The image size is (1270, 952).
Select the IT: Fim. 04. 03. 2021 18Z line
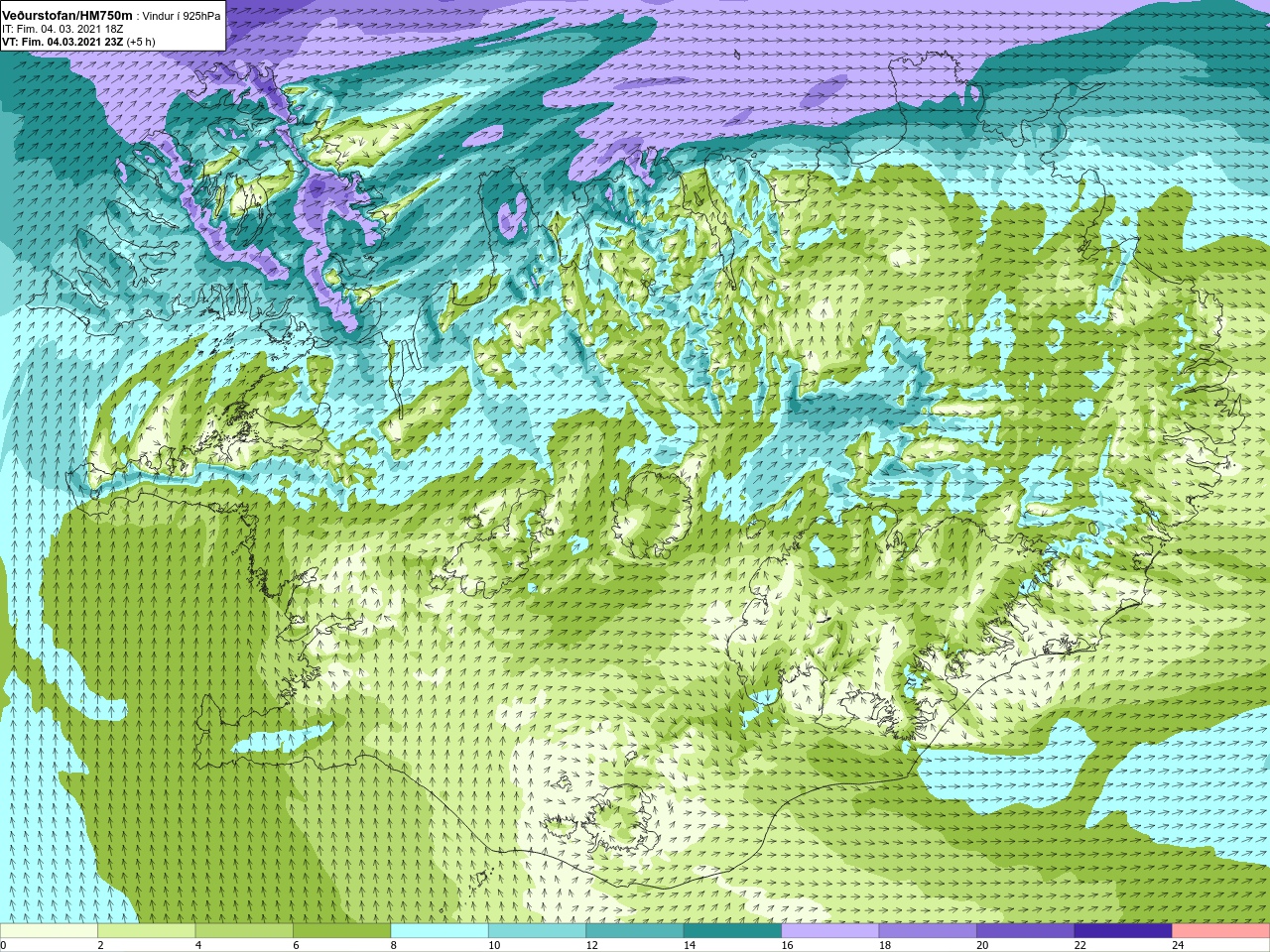point(63,30)
